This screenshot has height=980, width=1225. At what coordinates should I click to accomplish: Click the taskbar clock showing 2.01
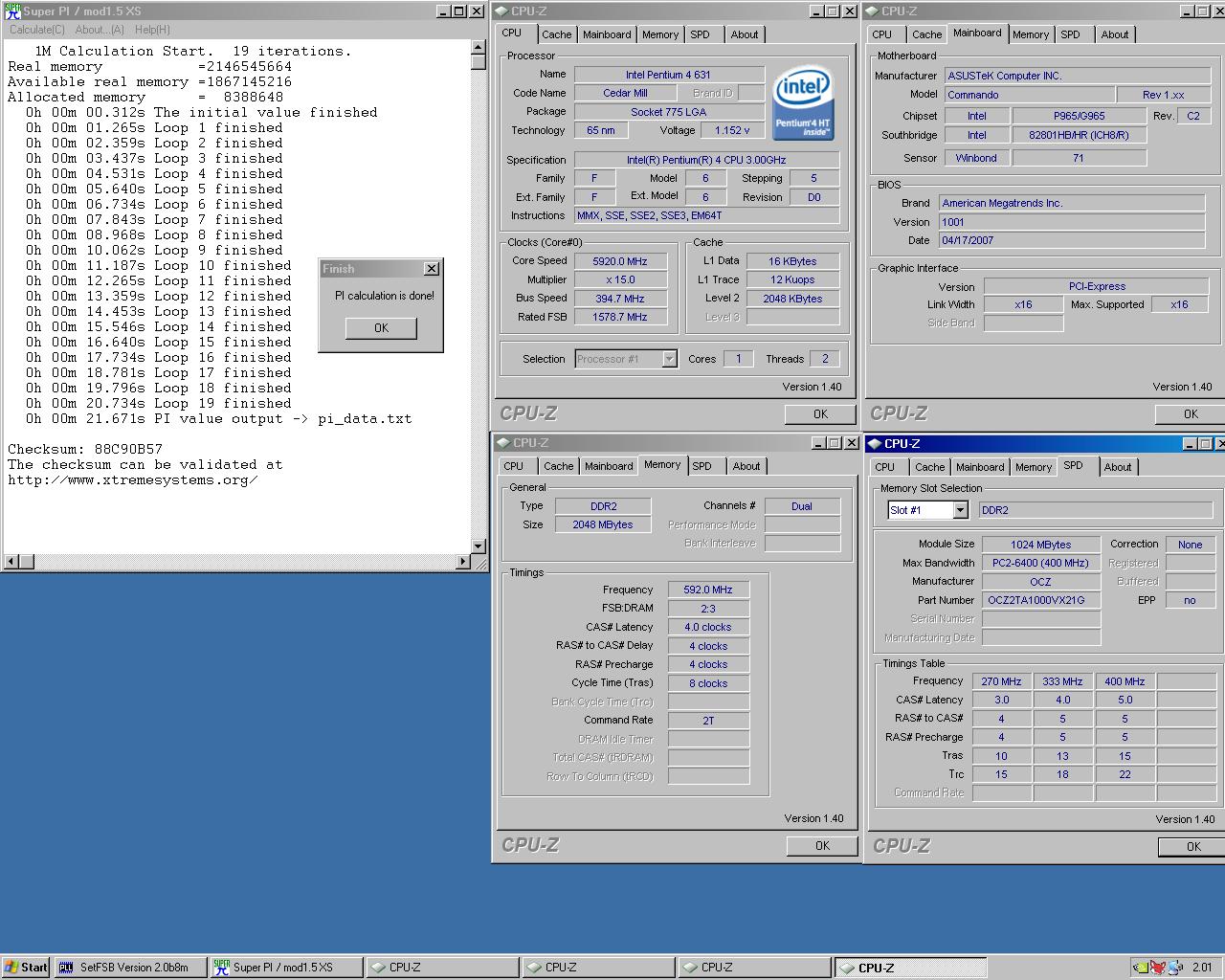point(1202,968)
